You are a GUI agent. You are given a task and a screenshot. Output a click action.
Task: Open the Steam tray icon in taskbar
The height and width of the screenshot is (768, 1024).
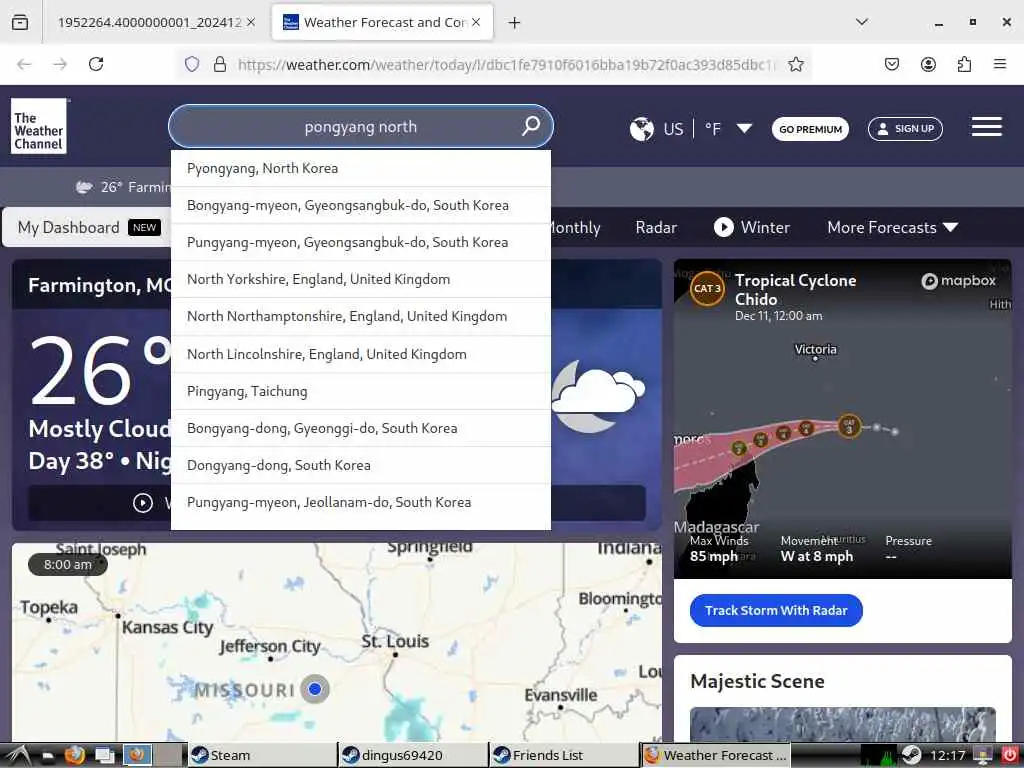[912, 756]
